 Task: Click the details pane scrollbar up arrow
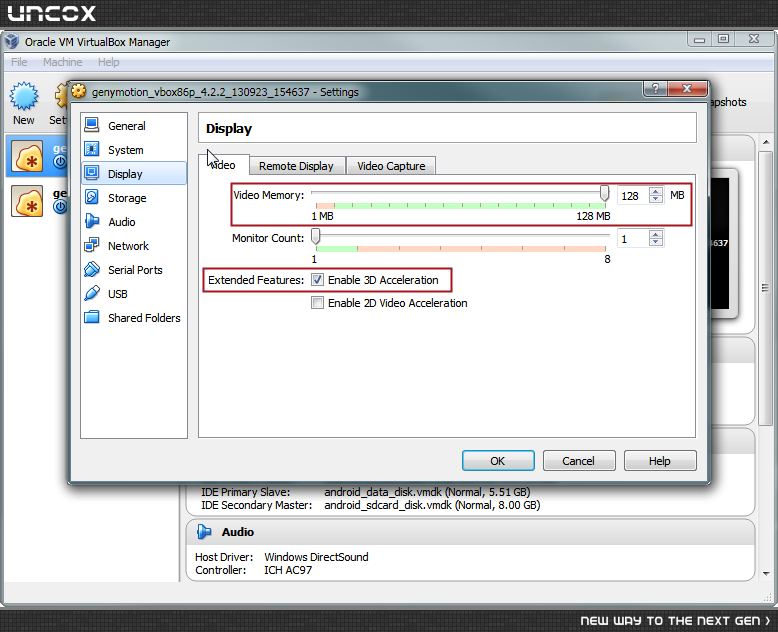(766, 142)
